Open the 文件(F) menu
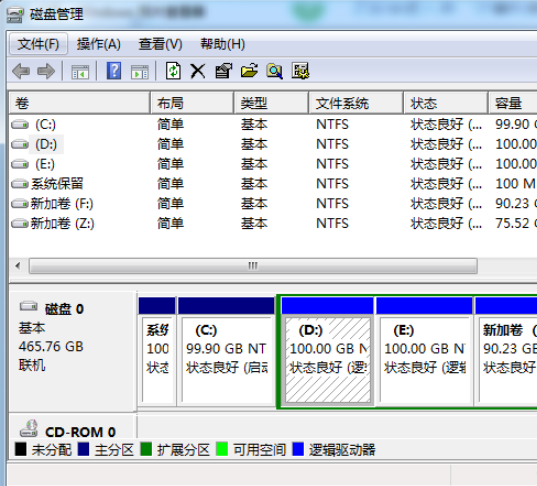The height and width of the screenshot is (486, 537). 38,44
